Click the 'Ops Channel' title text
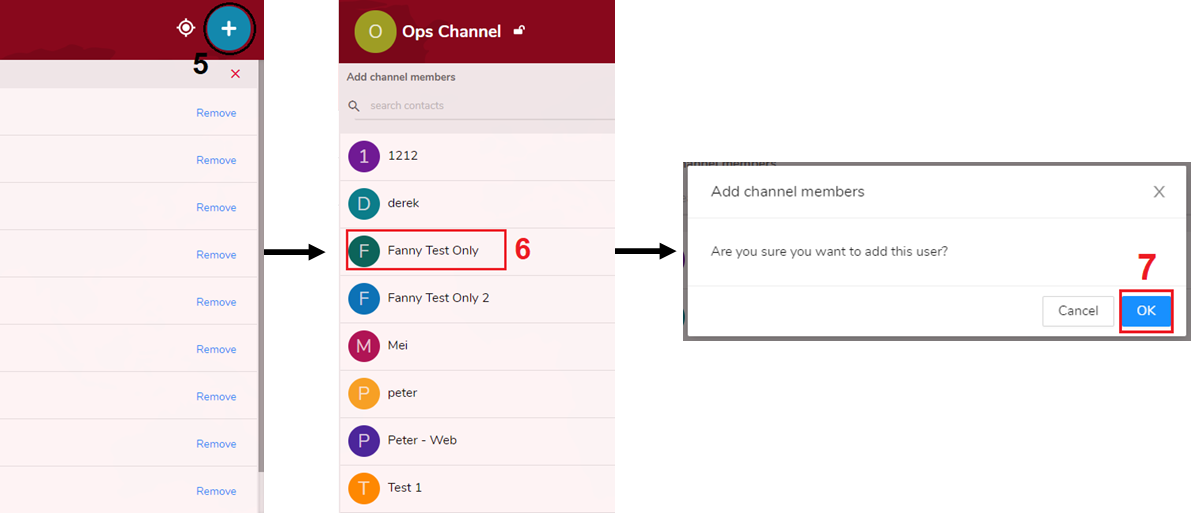Screen dimensions: 1191x513 [x=452, y=31]
